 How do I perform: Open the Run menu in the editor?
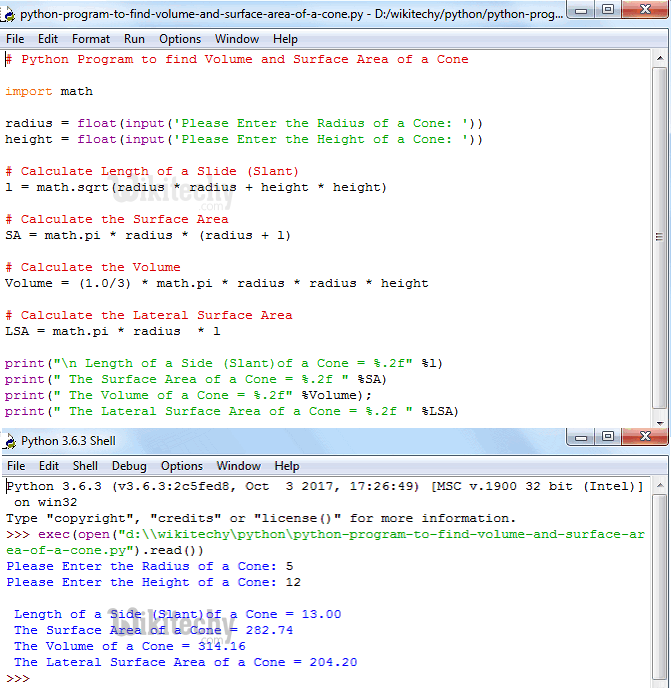coord(134,39)
